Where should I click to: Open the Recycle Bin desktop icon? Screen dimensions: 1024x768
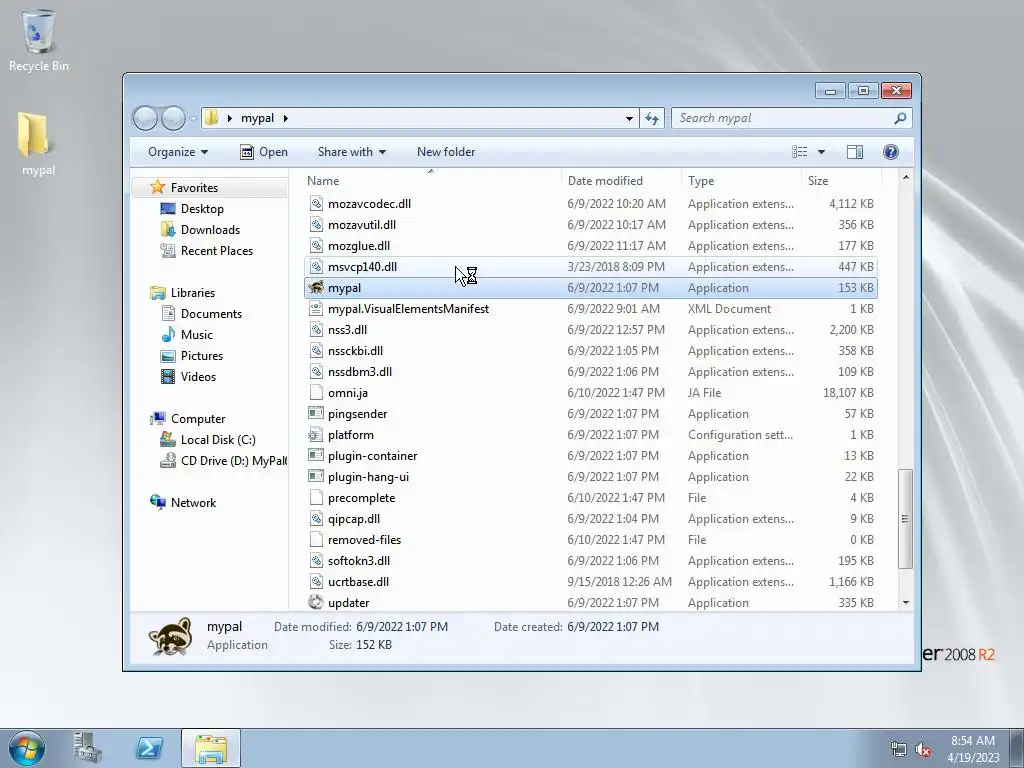(x=39, y=40)
